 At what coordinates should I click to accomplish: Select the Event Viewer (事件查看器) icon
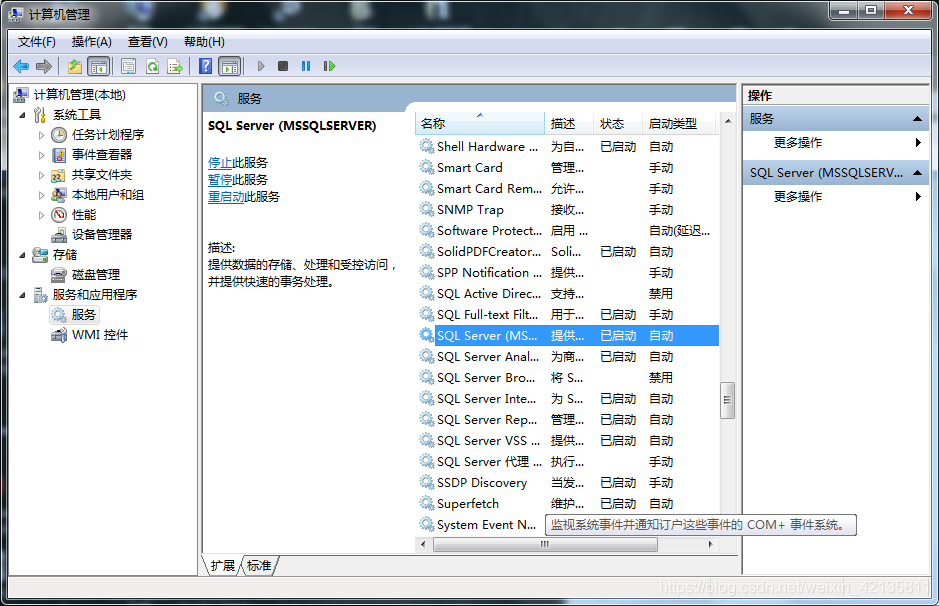(59, 155)
